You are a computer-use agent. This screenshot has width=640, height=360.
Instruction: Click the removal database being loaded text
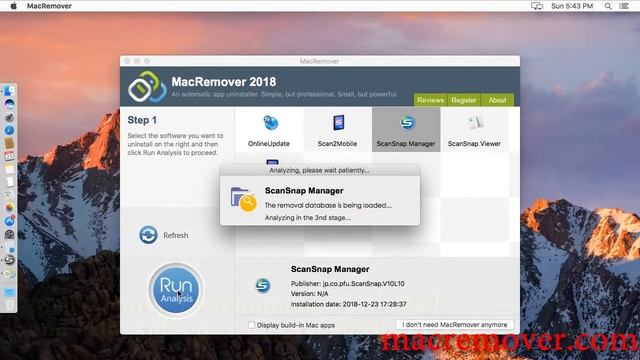tap(328, 205)
